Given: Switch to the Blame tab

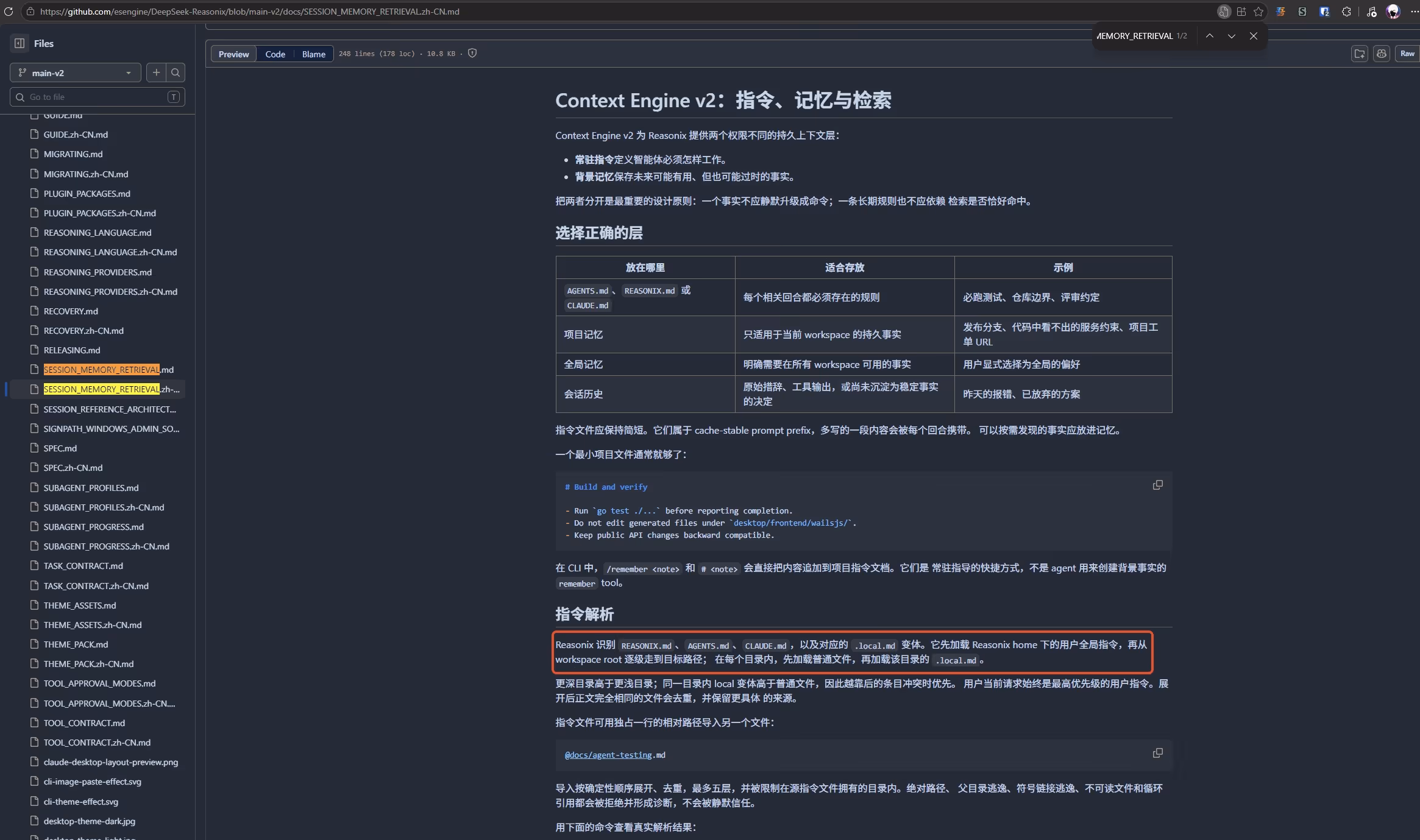Looking at the screenshot, I should click(314, 54).
